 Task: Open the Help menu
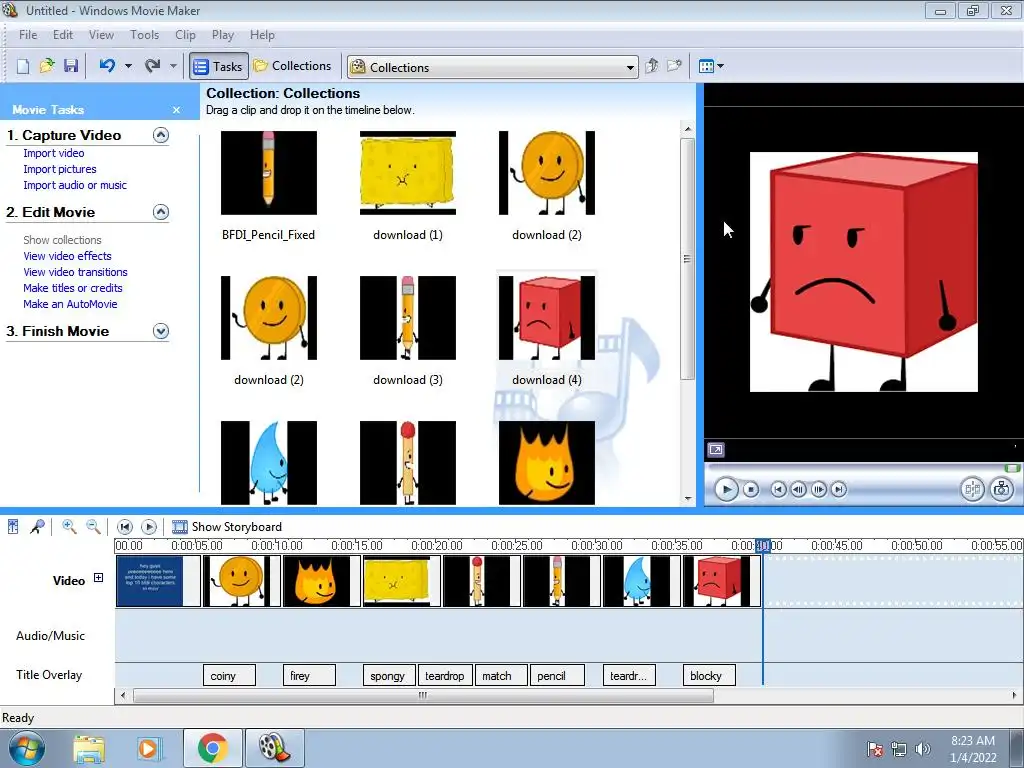click(x=262, y=35)
